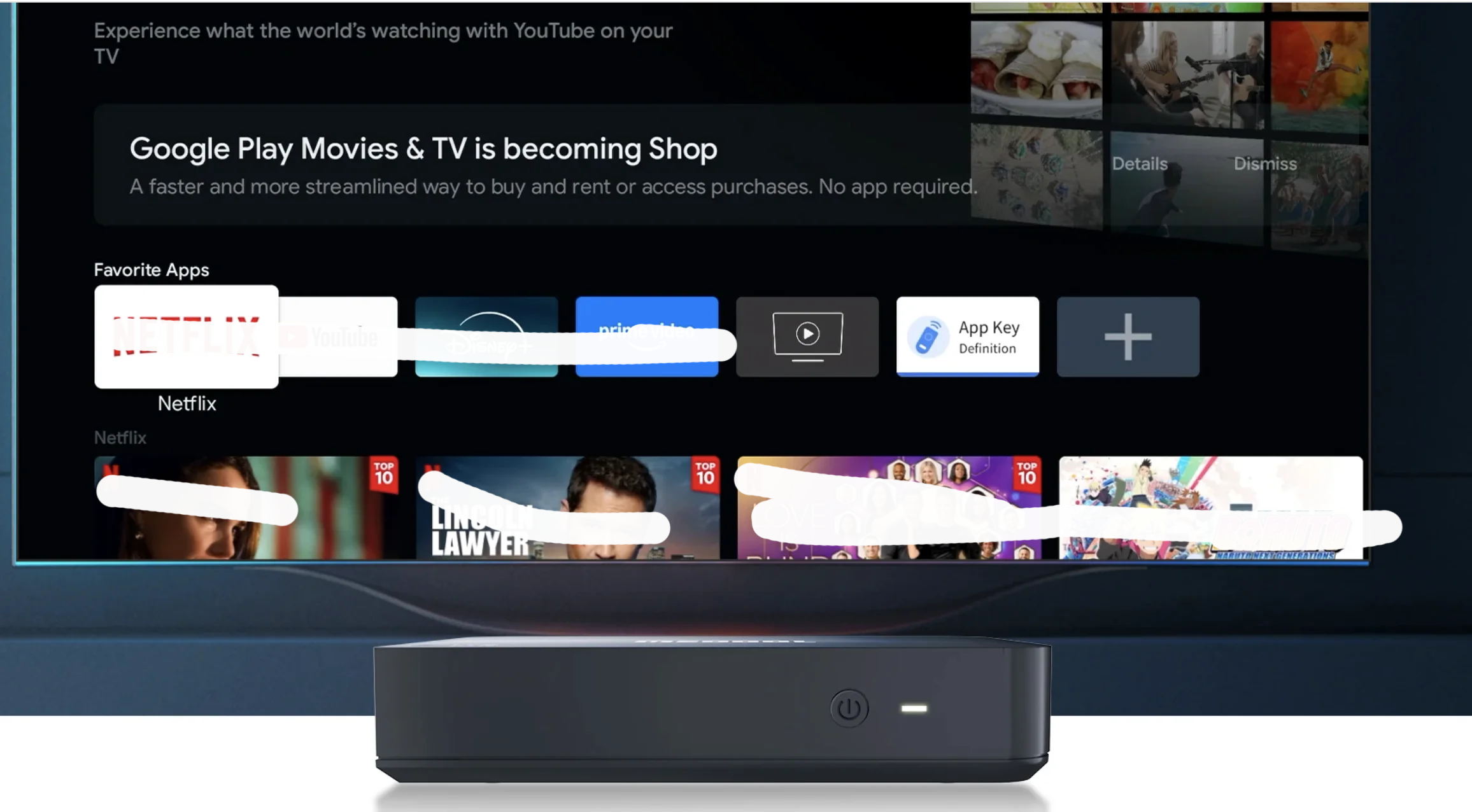Click the Favorite Apps section header
Viewport: 1472px width, 812px height.
(x=151, y=269)
